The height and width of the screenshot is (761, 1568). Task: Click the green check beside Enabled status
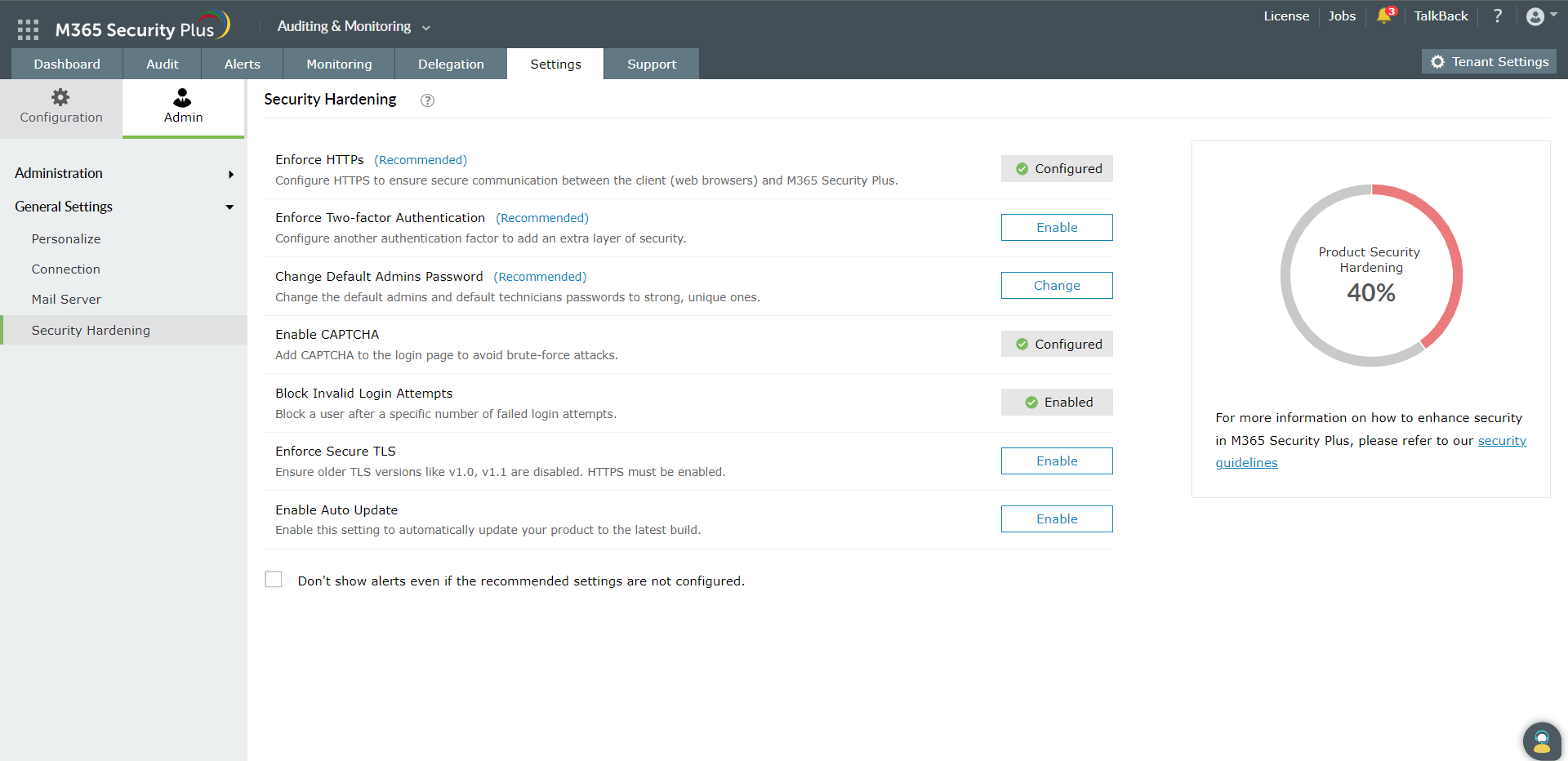1031,403
